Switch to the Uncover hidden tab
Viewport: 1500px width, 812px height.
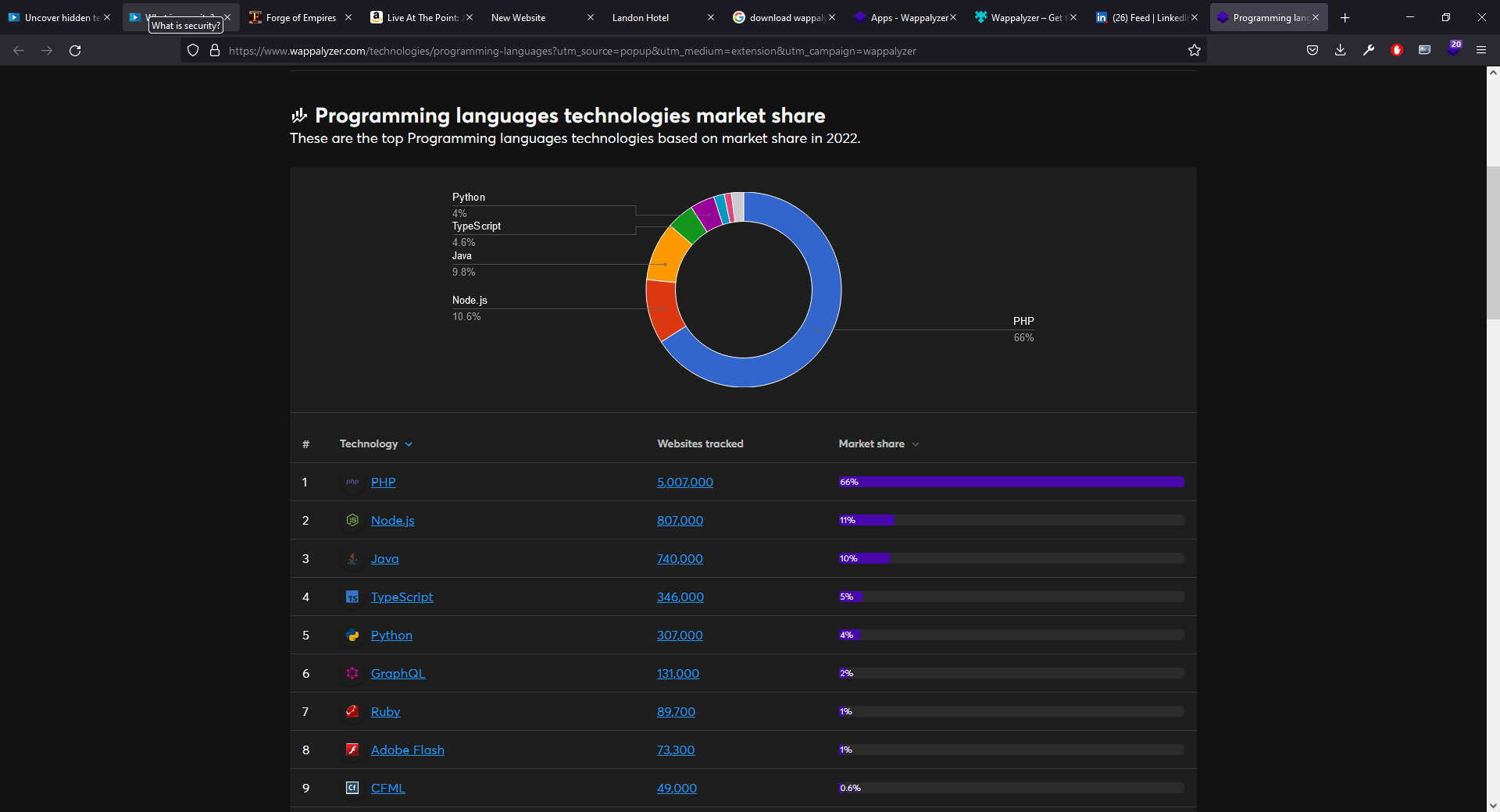coord(59,17)
